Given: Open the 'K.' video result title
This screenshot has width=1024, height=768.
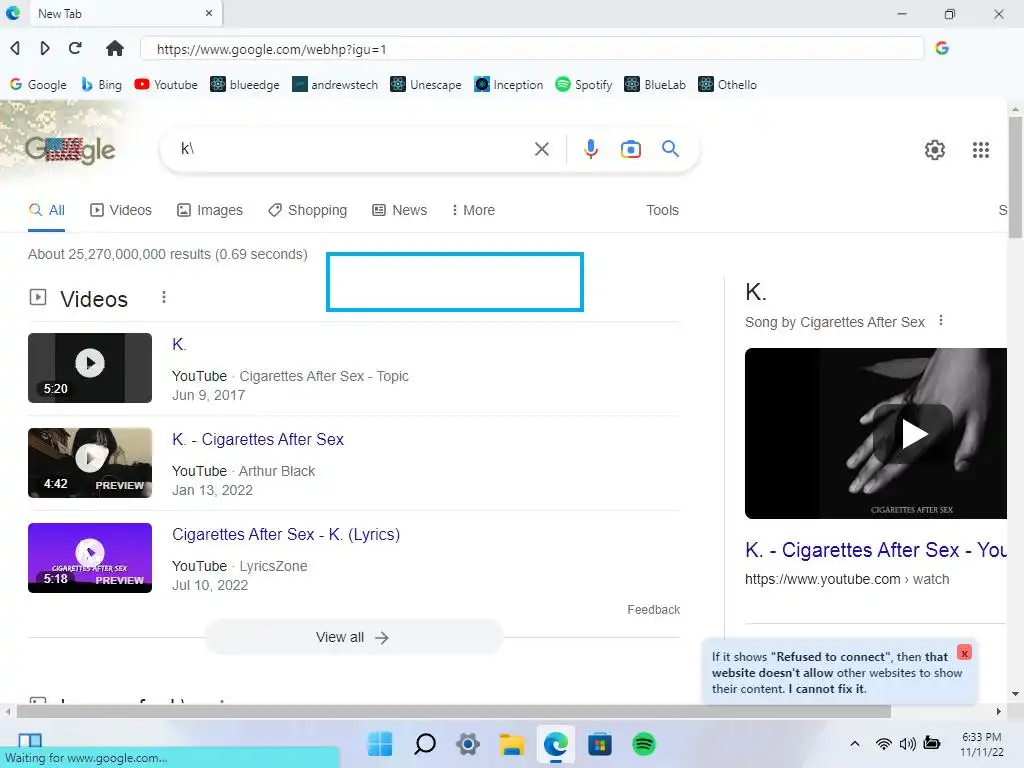Looking at the screenshot, I should click(x=179, y=344).
